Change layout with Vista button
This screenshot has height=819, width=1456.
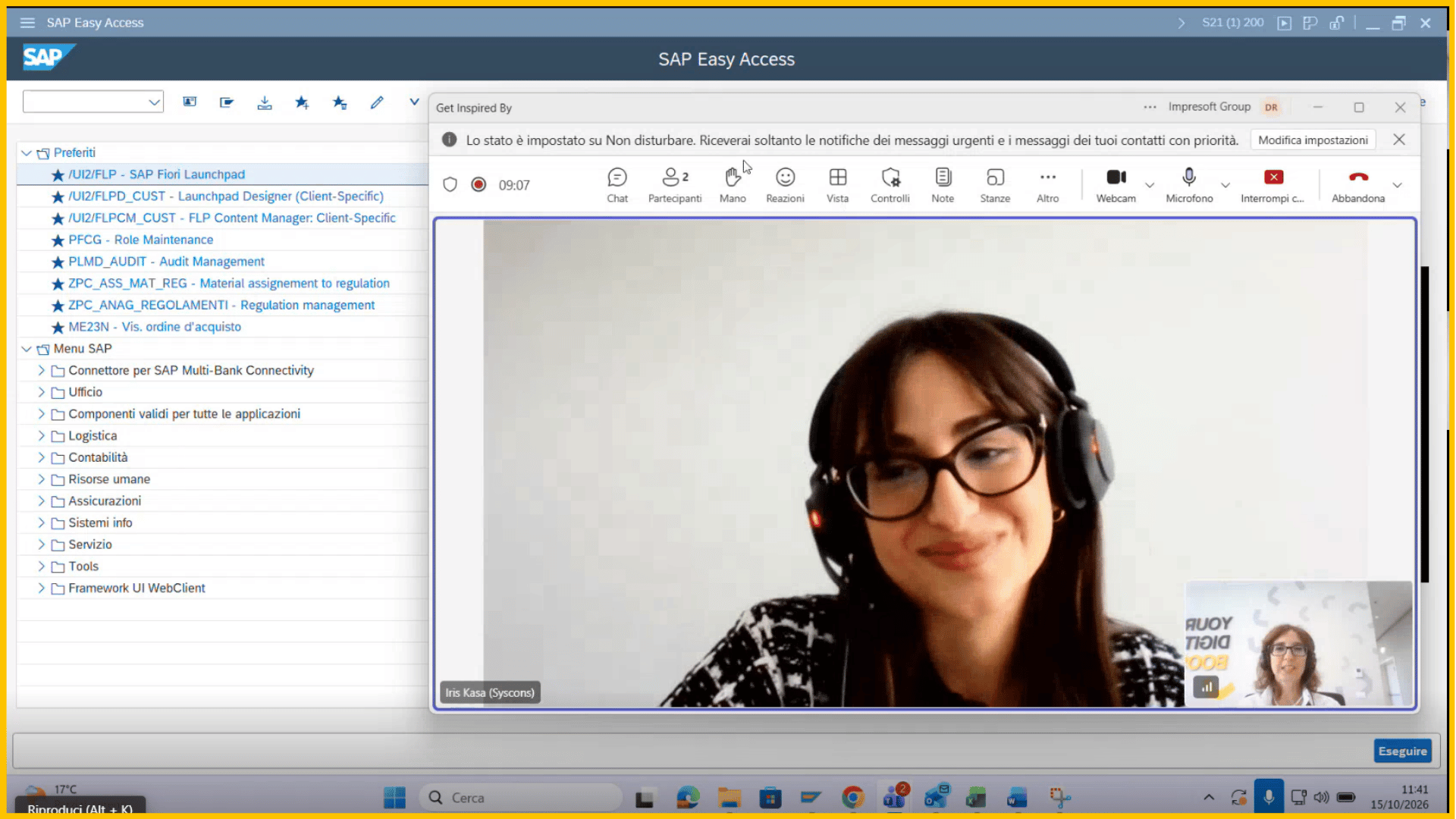[x=837, y=185]
